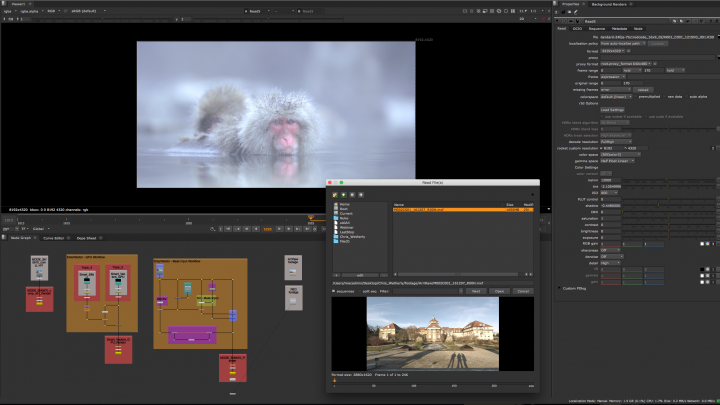Enable the premultiplied checkbox
Image resolution: width=720 pixels, height=405 pixels.
coord(636,96)
